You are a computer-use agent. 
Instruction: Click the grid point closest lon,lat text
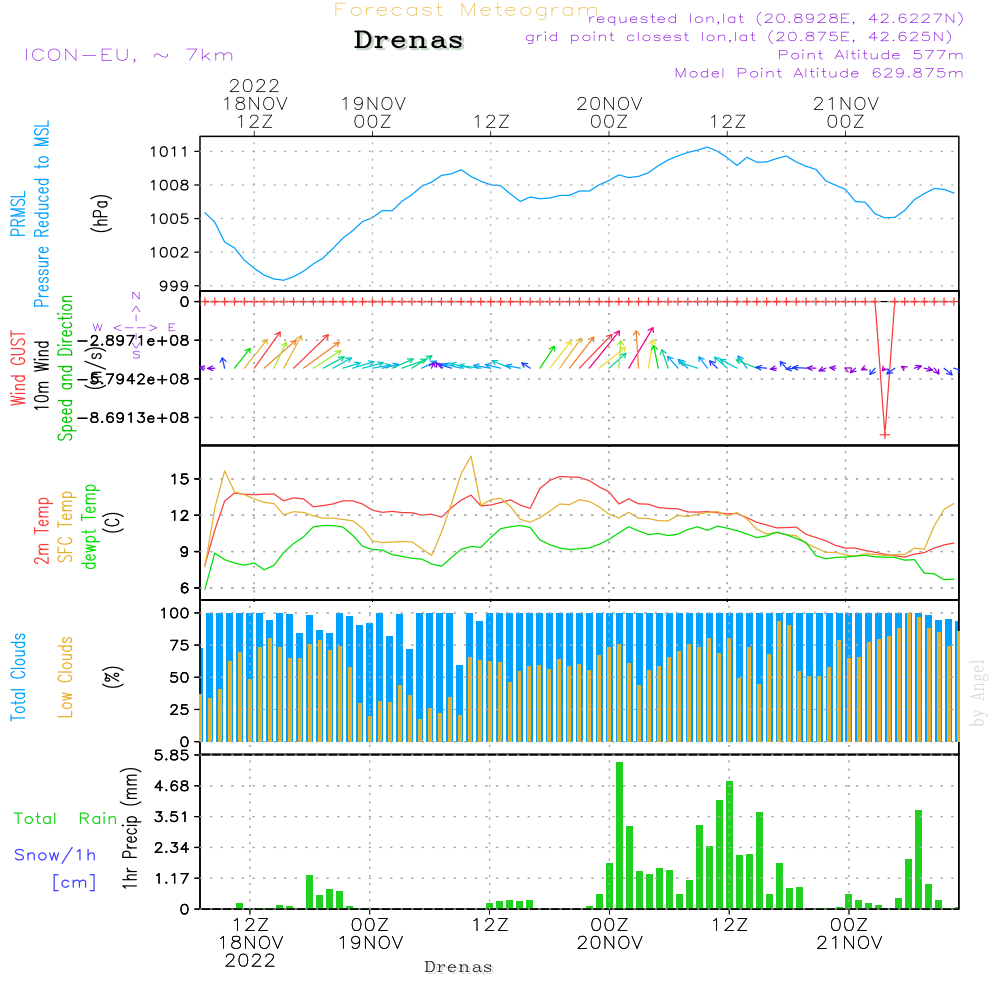pyautogui.click(x=739, y=37)
